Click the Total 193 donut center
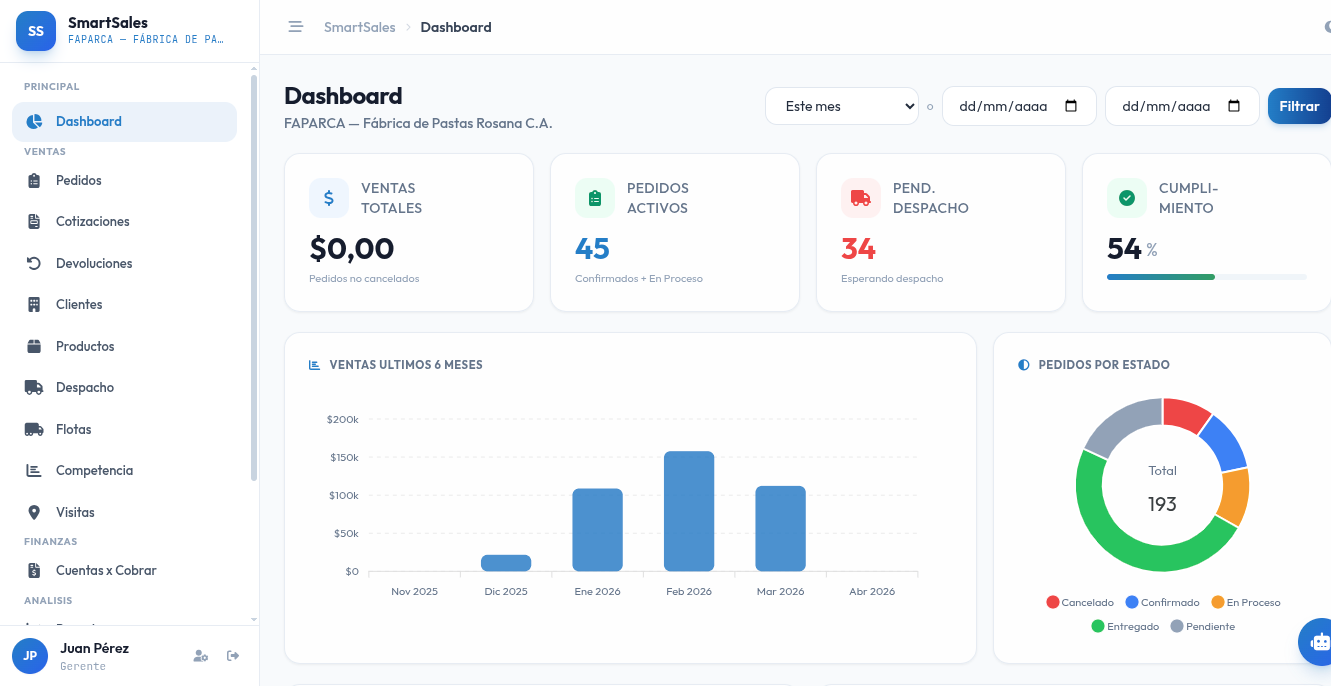Screen dimensions: 1331x686 click(1162, 489)
